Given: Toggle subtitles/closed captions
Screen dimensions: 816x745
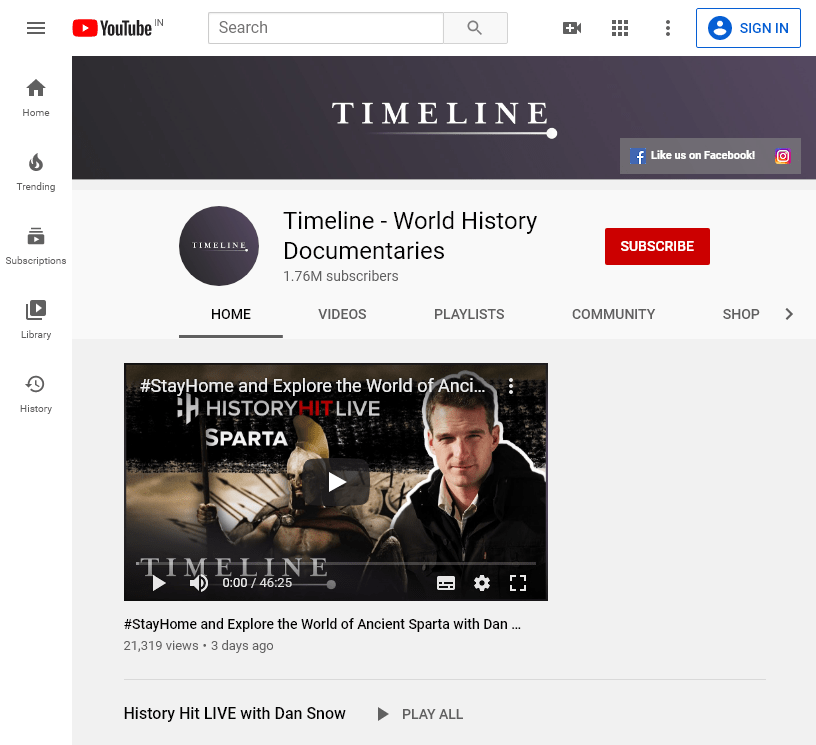Looking at the screenshot, I should (x=445, y=583).
